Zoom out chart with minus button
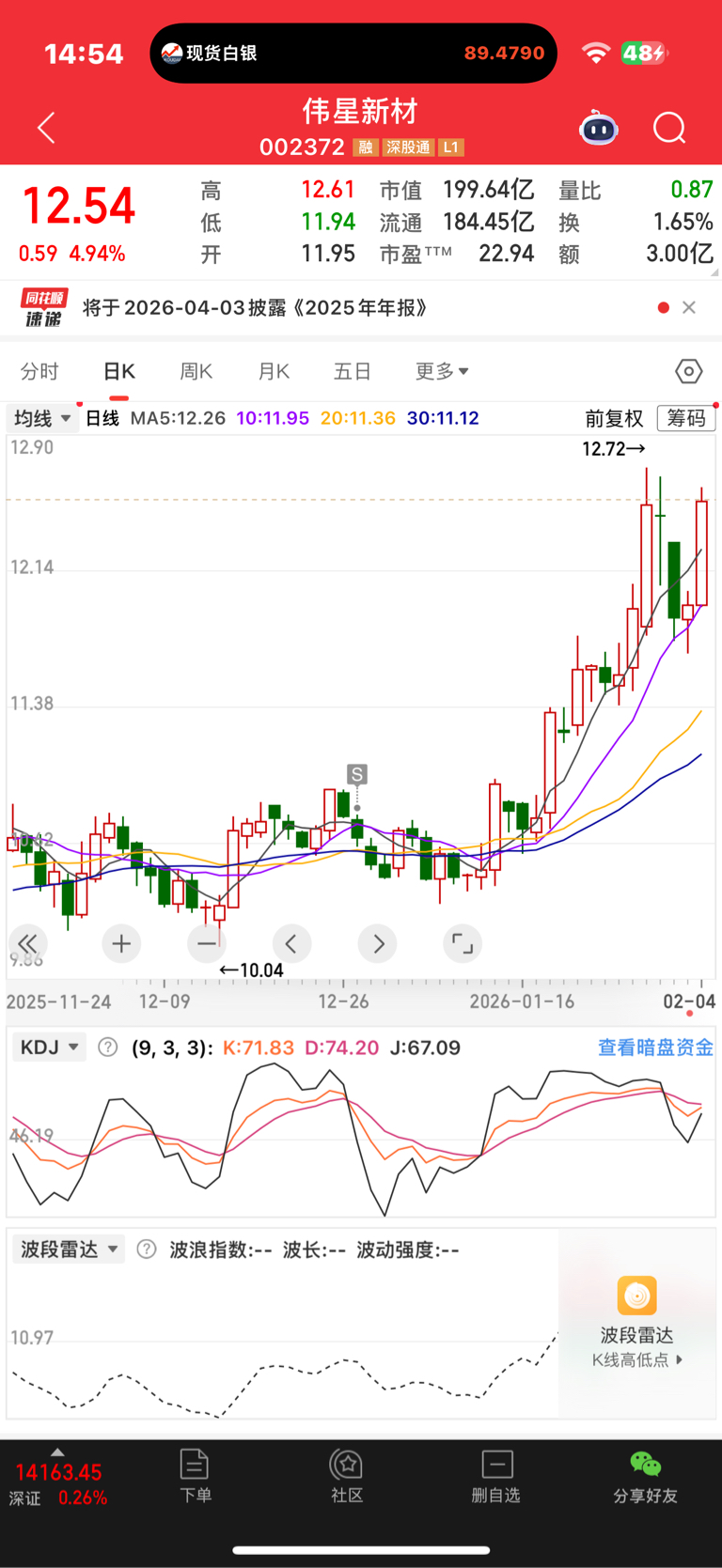The image size is (722, 1568). pos(207,943)
